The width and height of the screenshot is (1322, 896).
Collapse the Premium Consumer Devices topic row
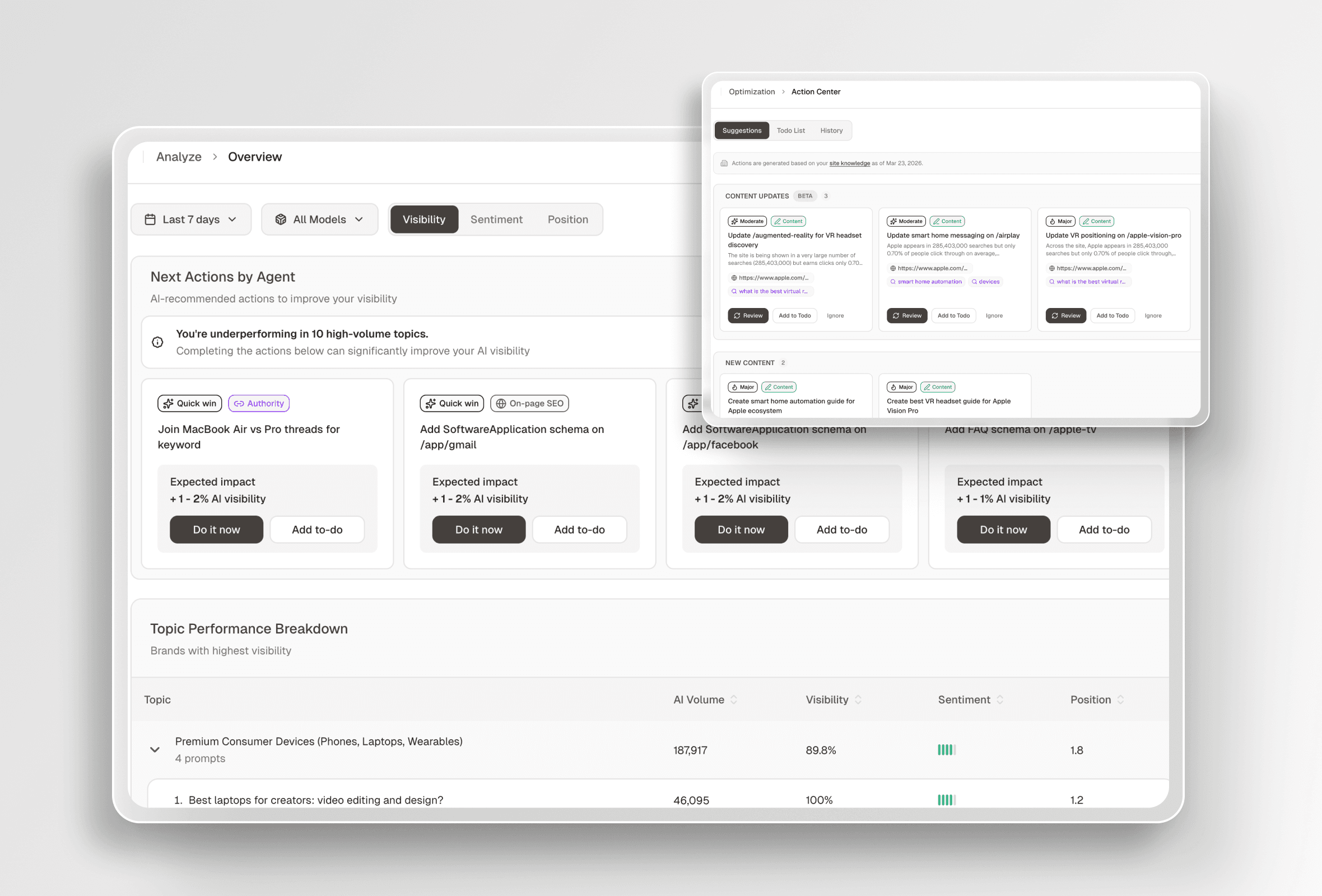(x=155, y=749)
